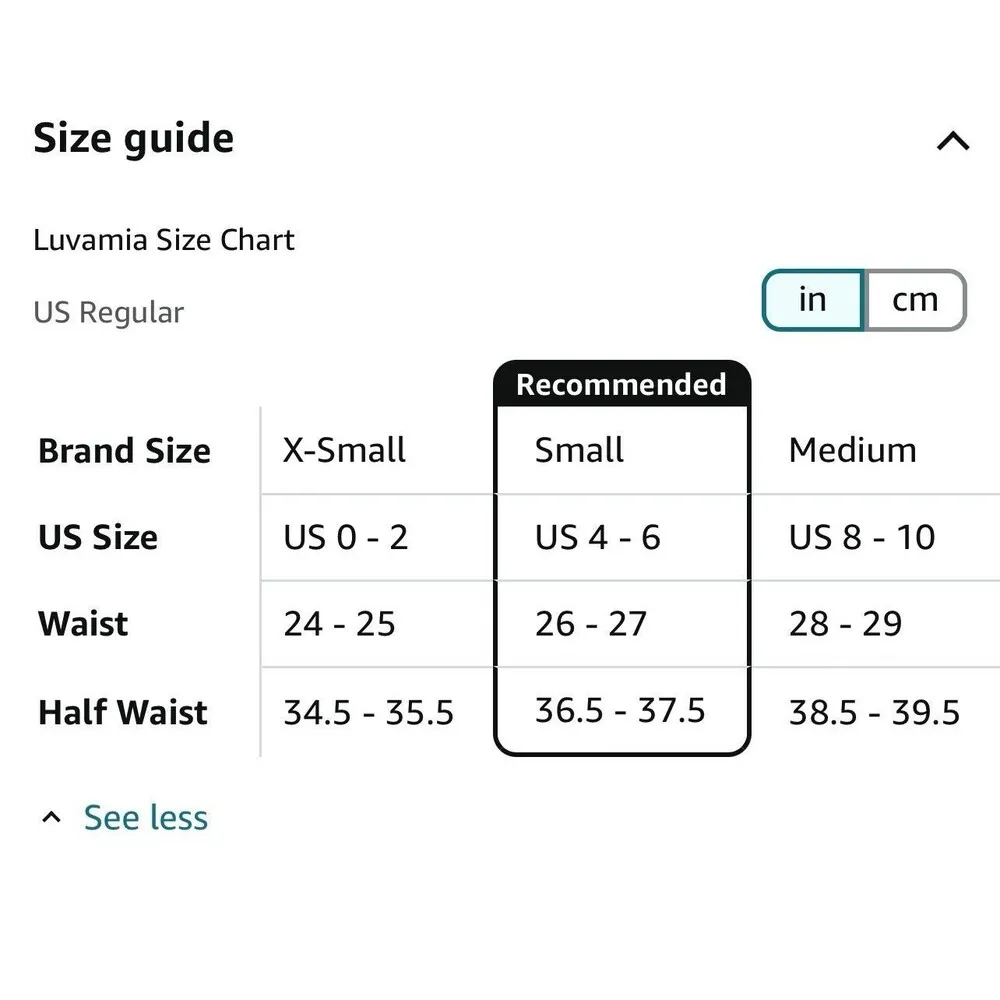
Task: Click the Luvamia Size Chart title
Action: click(164, 240)
